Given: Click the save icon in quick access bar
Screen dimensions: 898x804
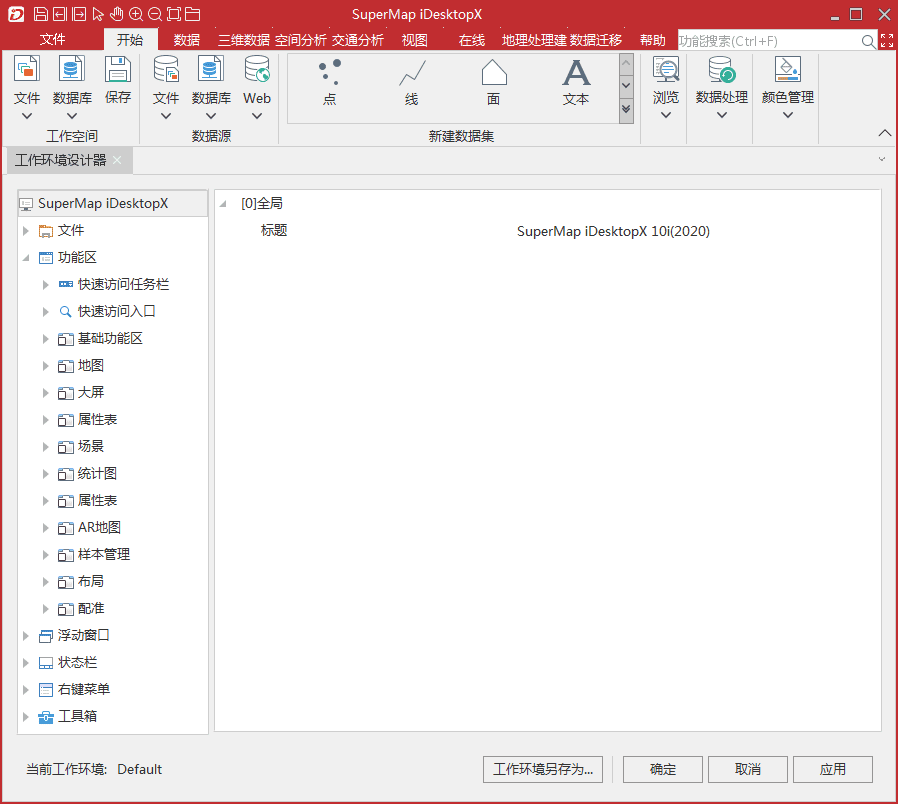Looking at the screenshot, I should tap(41, 14).
